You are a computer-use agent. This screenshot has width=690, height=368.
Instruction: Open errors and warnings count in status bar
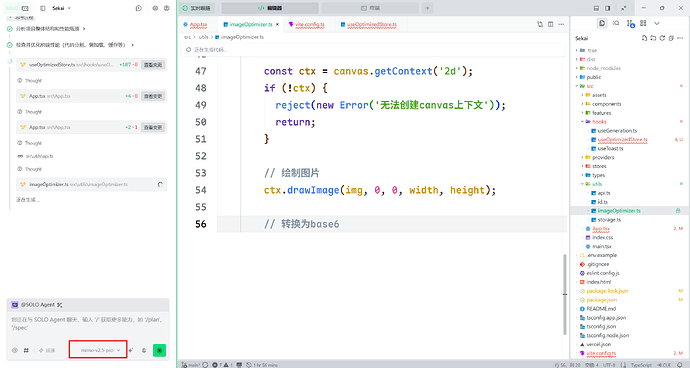[222, 364]
